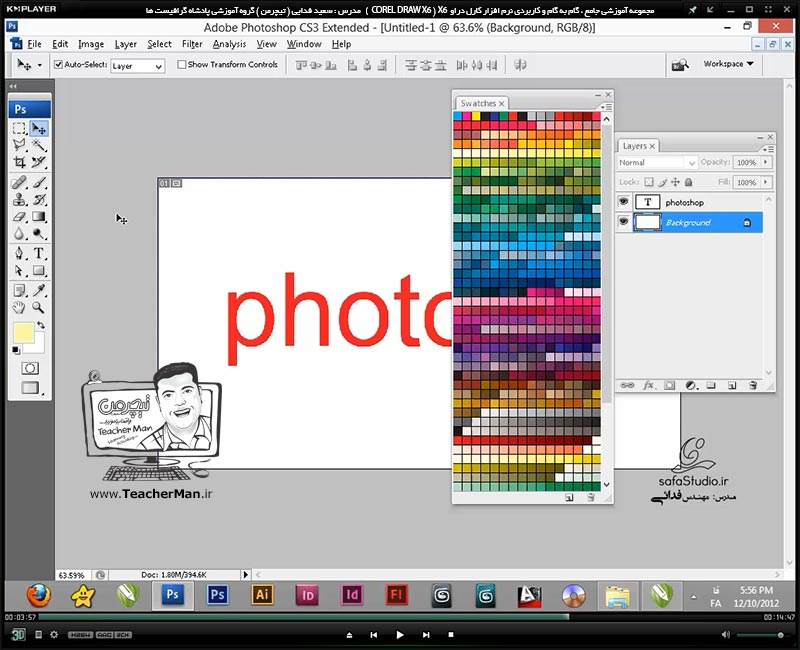Viewport: 800px width, 650px height.
Task: Select the Blur tool
Action: (x=19, y=234)
